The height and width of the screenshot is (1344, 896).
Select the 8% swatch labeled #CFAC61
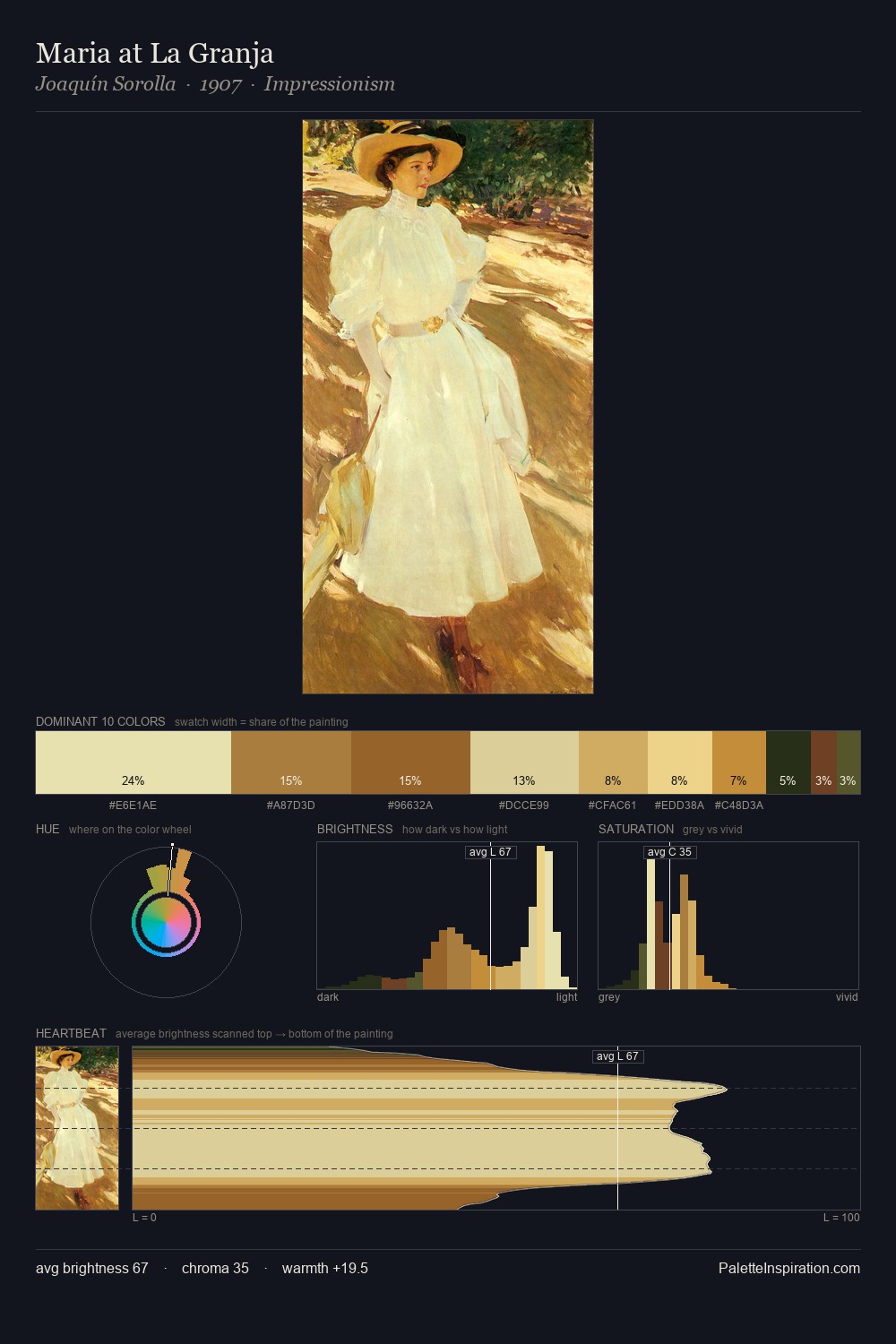pyautogui.click(x=613, y=762)
